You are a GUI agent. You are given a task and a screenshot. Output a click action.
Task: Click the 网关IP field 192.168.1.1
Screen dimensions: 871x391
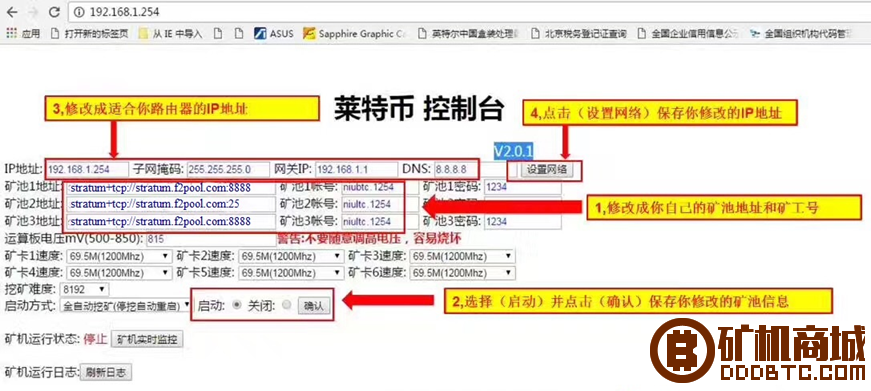coord(357,169)
